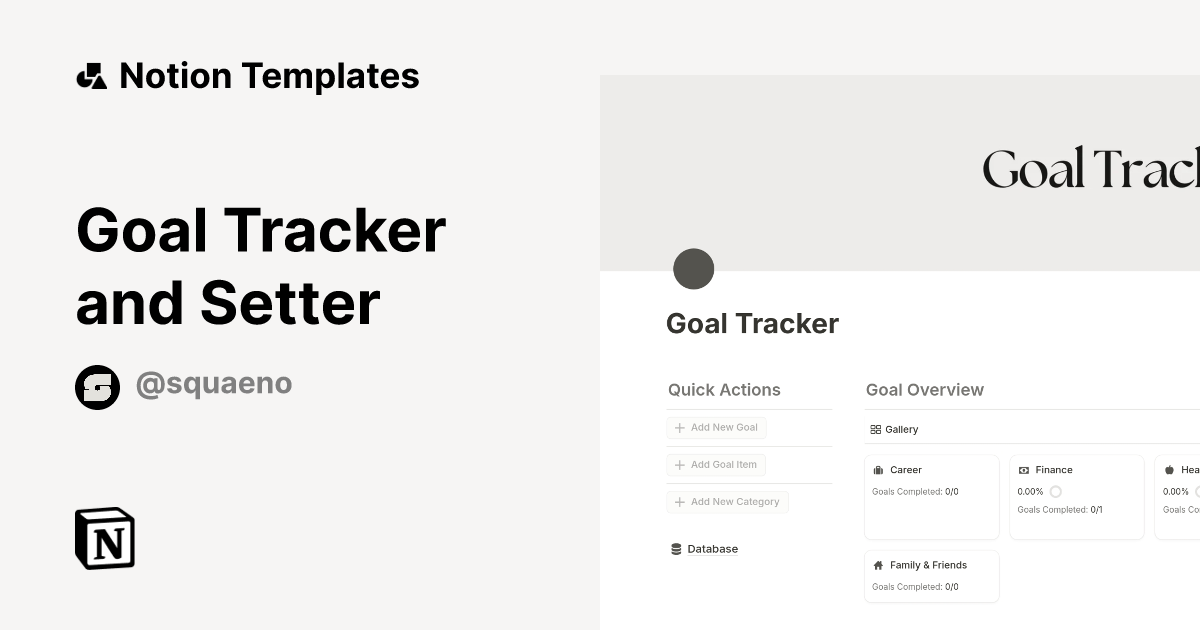Click the Add New Category button
The width and height of the screenshot is (1200, 630).
(727, 501)
